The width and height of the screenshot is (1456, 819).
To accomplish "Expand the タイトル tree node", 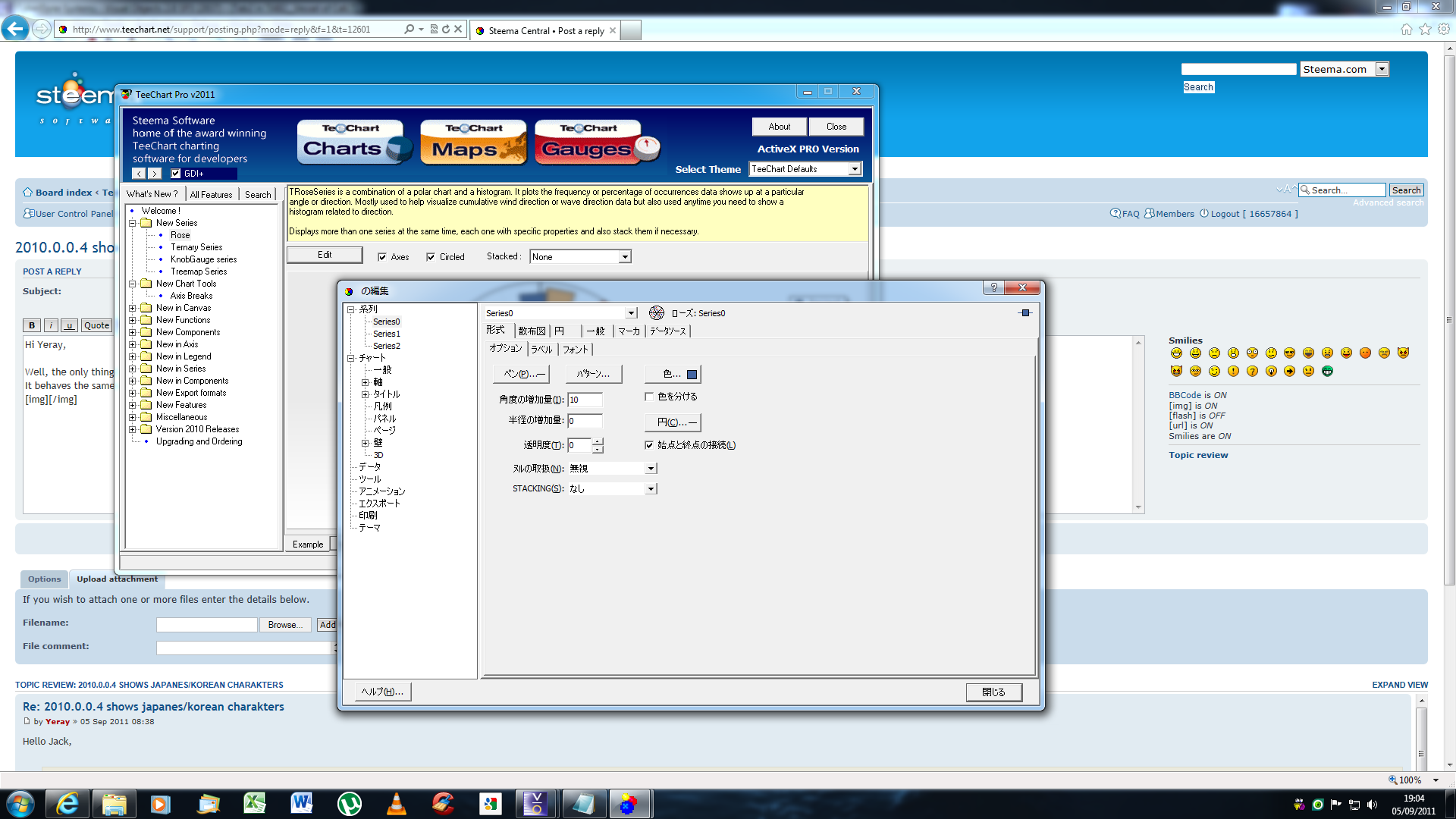I will coord(365,394).
